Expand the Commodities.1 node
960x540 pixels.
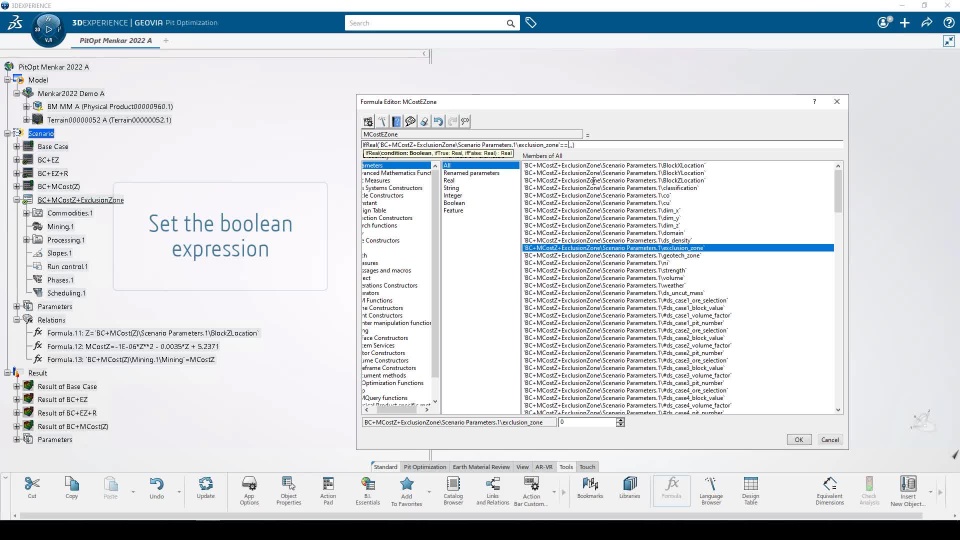click(26, 213)
